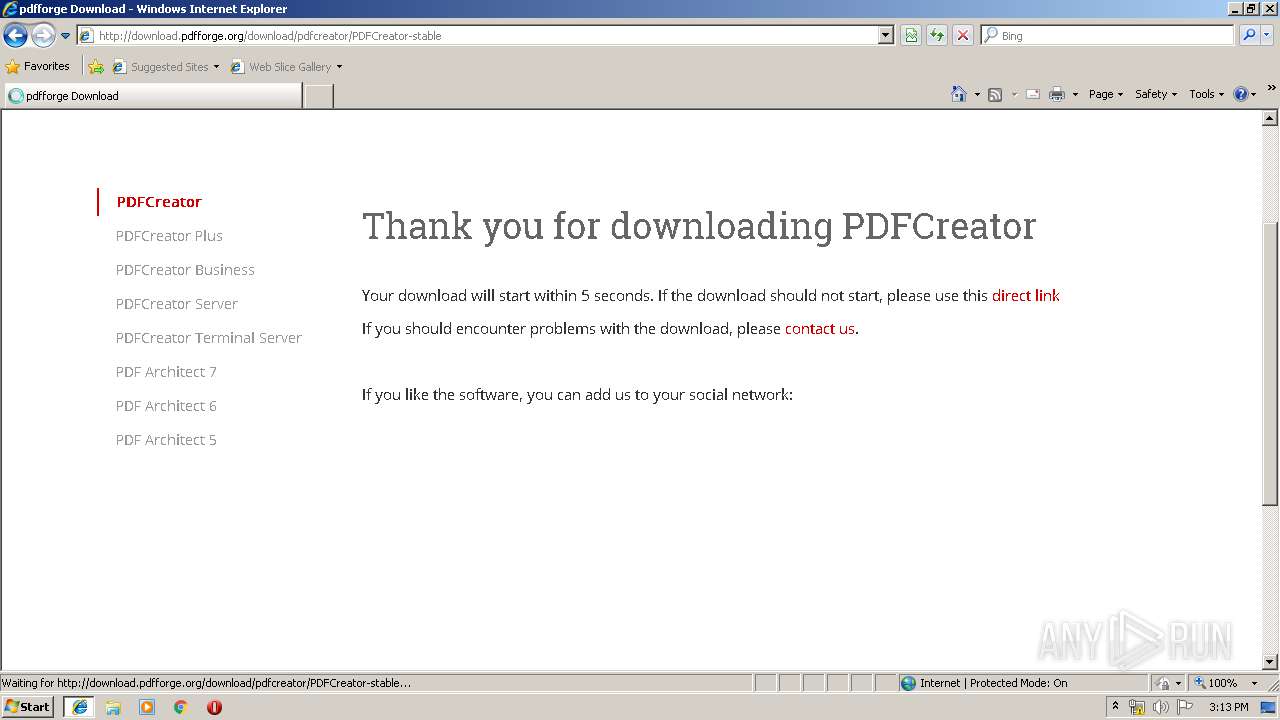Viewport: 1280px width, 720px height.
Task: Open the PDF Architect 5 link
Action: [x=166, y=440]
